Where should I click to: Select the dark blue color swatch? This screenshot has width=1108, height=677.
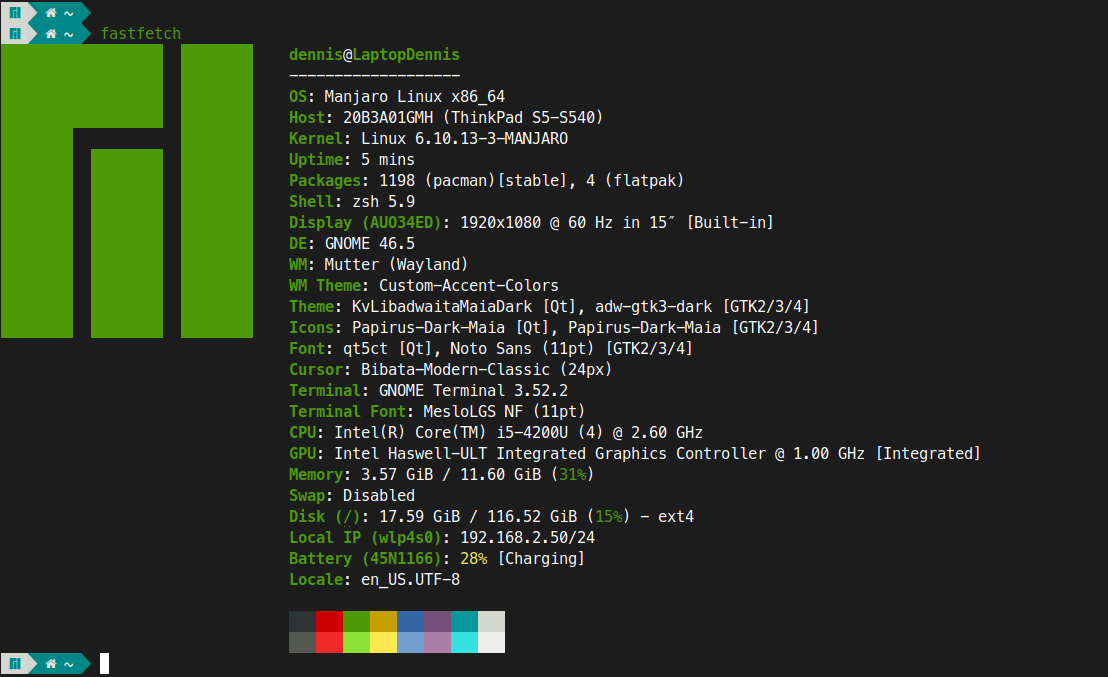pos(410,621)
